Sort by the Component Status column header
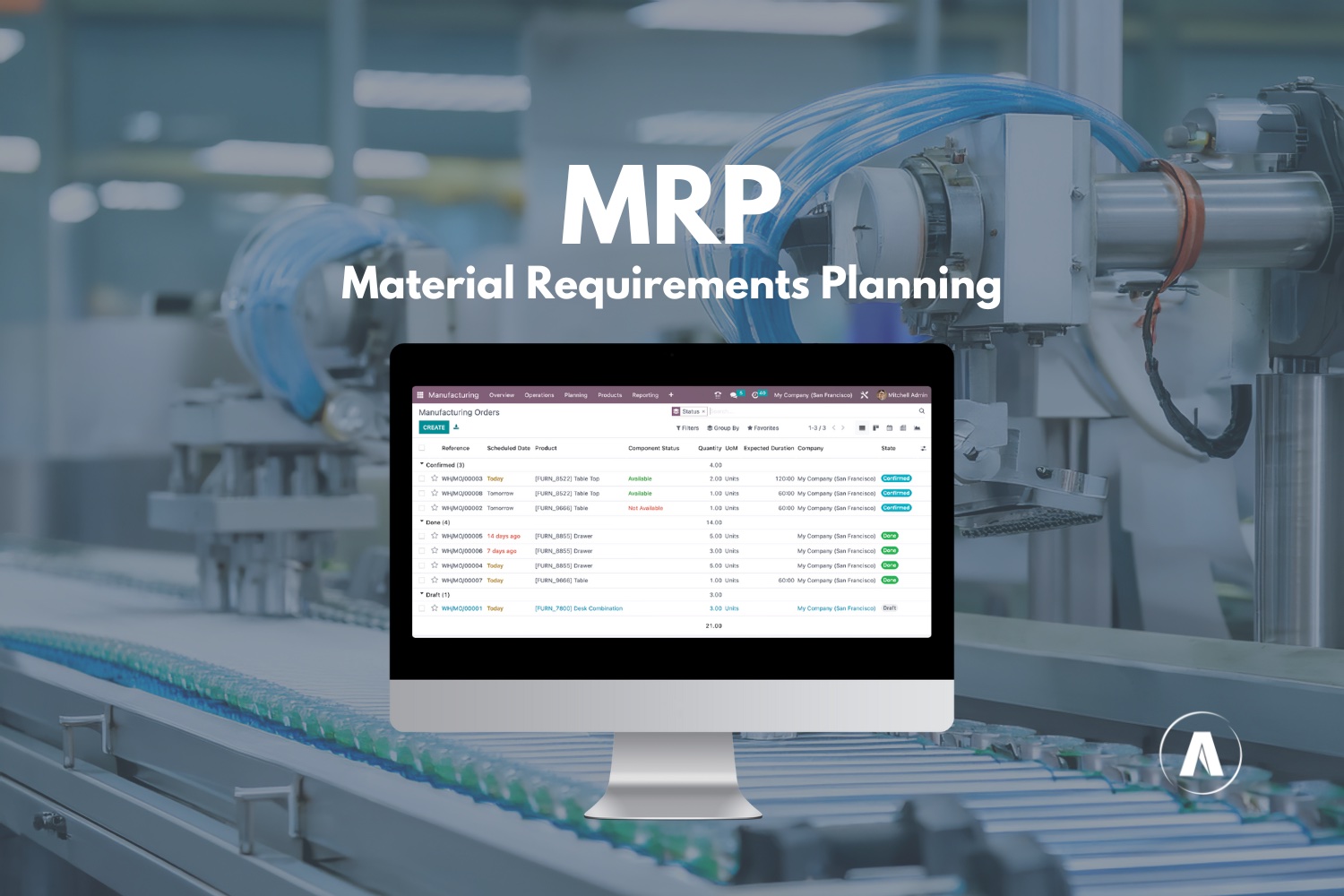Viewport: 1344px width, 896px height. 654,448
